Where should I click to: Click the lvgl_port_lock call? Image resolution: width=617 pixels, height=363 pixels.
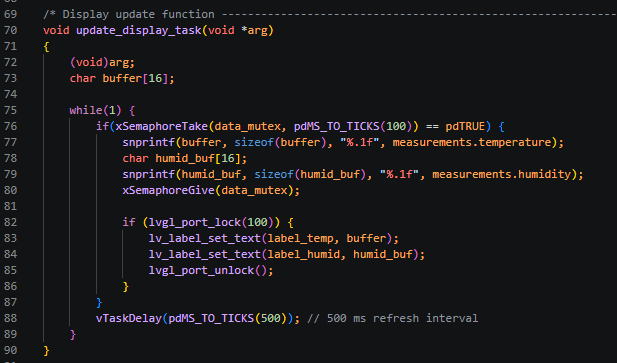pos(195,223)
